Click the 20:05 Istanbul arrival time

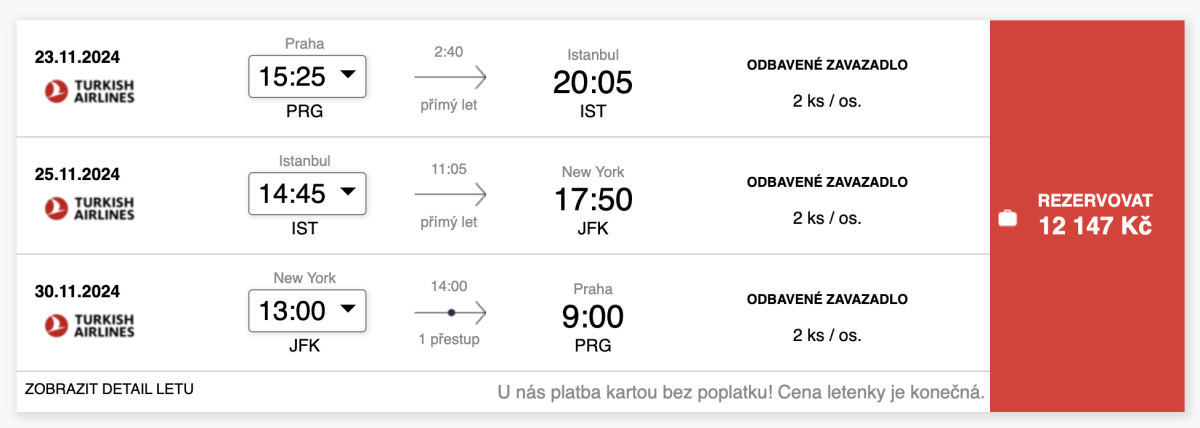click(x=593, y=82)
